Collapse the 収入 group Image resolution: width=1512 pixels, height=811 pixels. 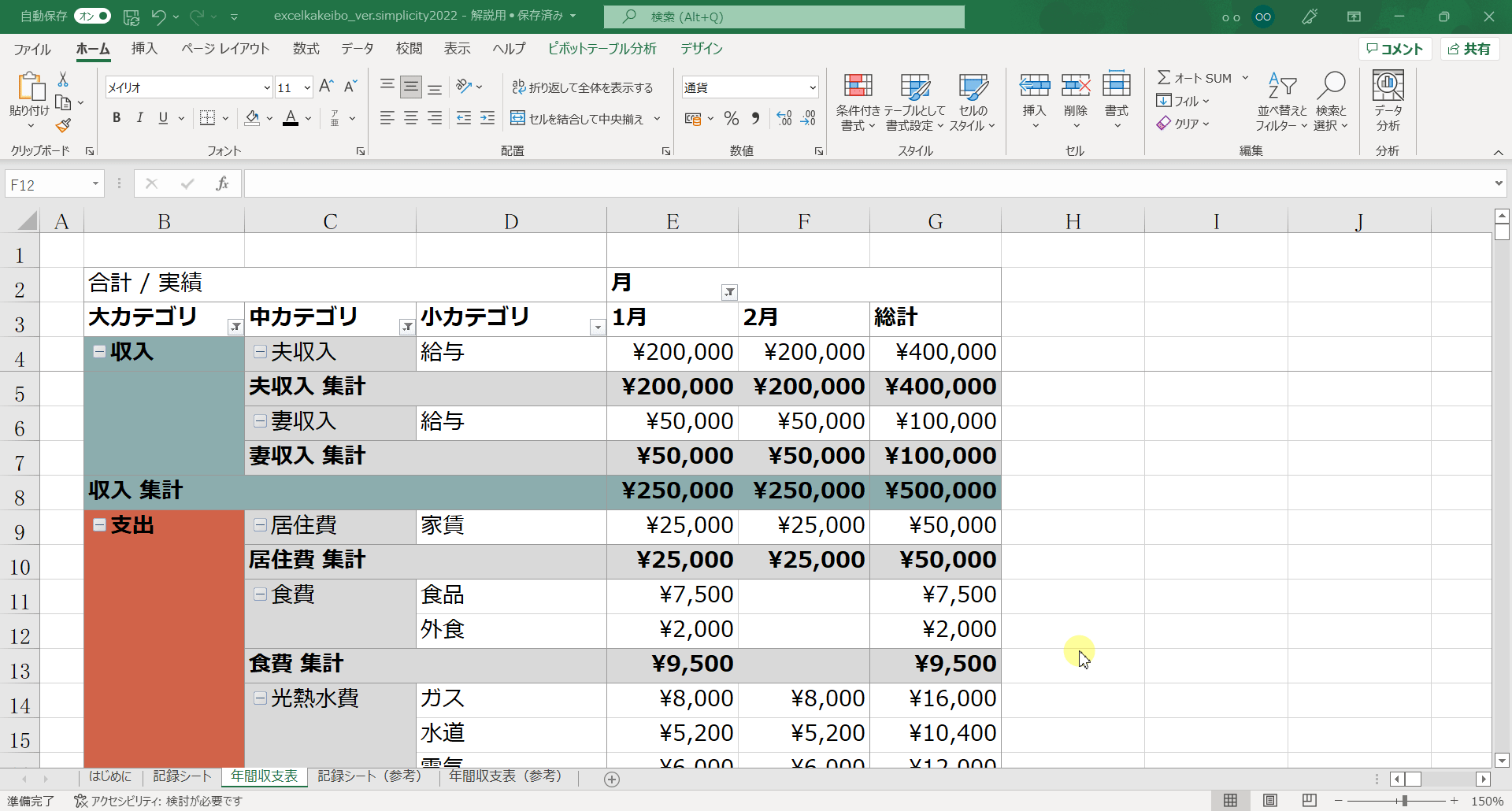pos(99,352)
